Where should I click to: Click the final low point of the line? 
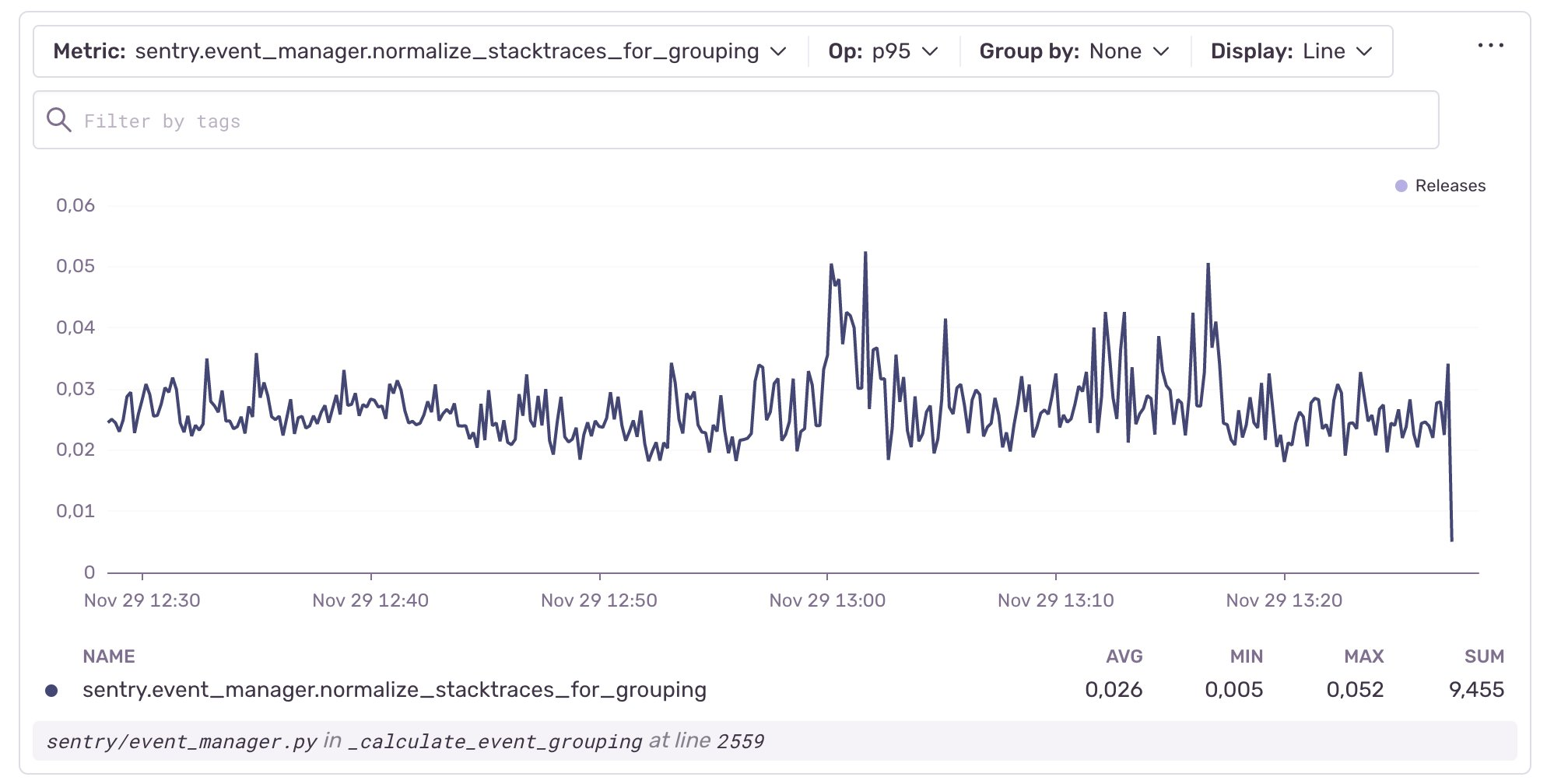tap(1451, 540)
